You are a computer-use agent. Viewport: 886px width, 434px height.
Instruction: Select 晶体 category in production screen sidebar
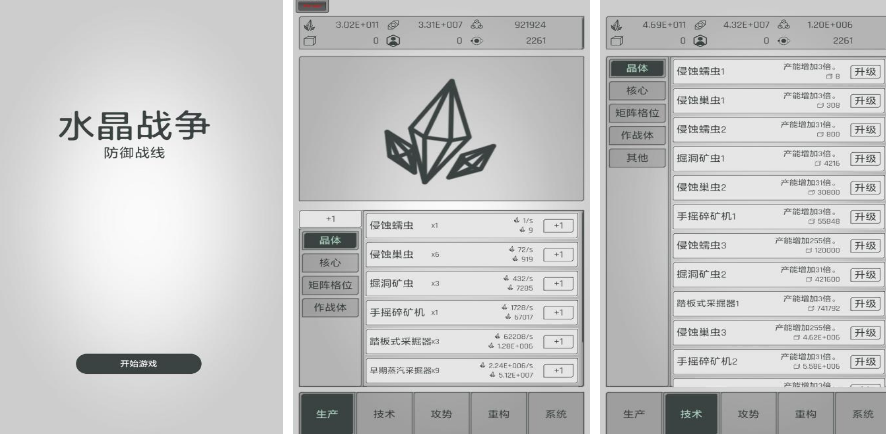330,241
